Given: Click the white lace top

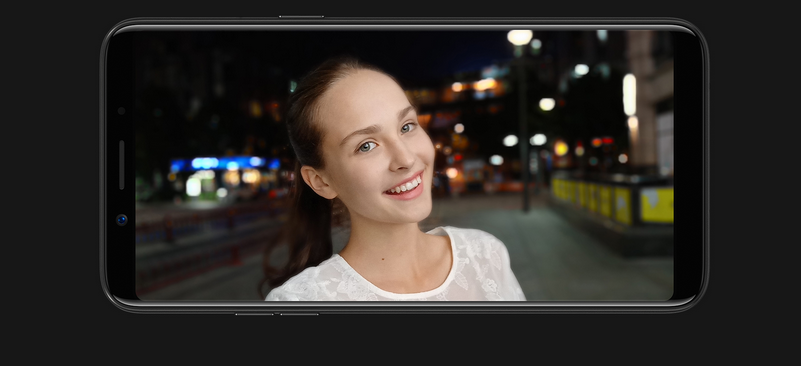Looking at the screenshot, I should pyautogui.click(x=396, y=271).
